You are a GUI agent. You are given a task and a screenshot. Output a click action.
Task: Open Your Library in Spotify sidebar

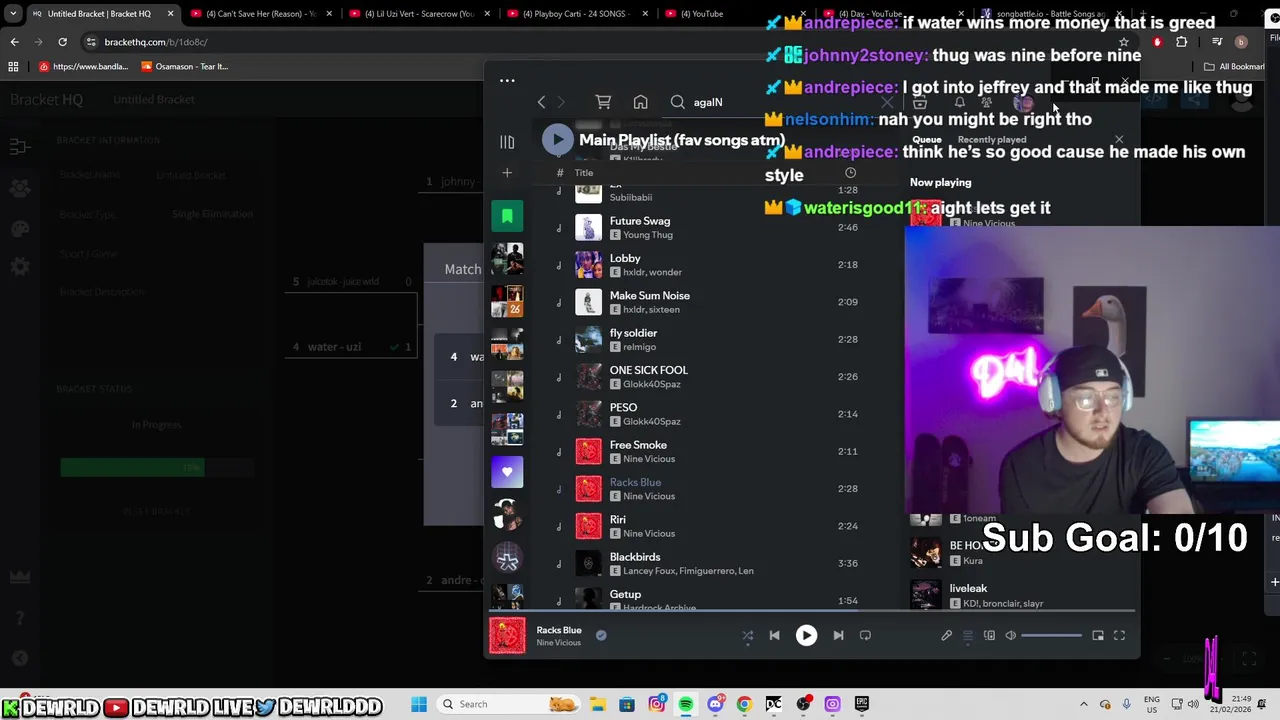pyautogui.click(x=507, y=142)
